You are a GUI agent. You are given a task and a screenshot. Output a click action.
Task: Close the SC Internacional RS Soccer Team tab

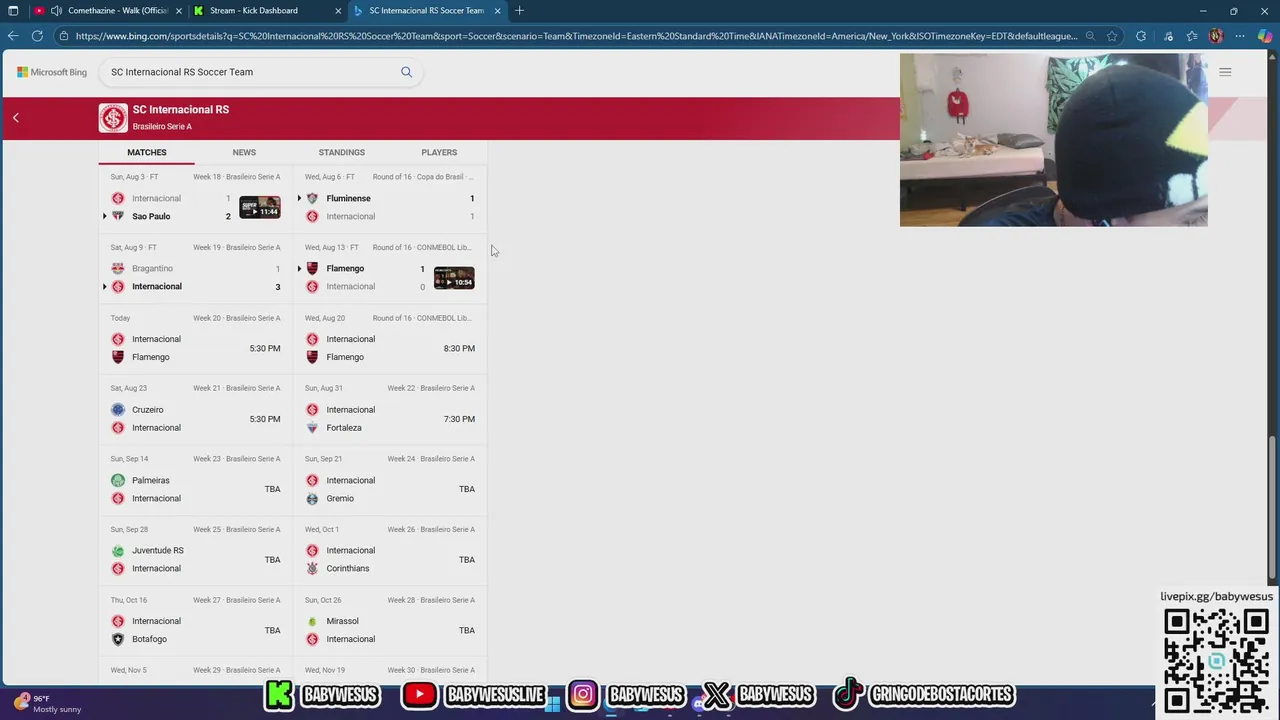(x=497, y=11)
